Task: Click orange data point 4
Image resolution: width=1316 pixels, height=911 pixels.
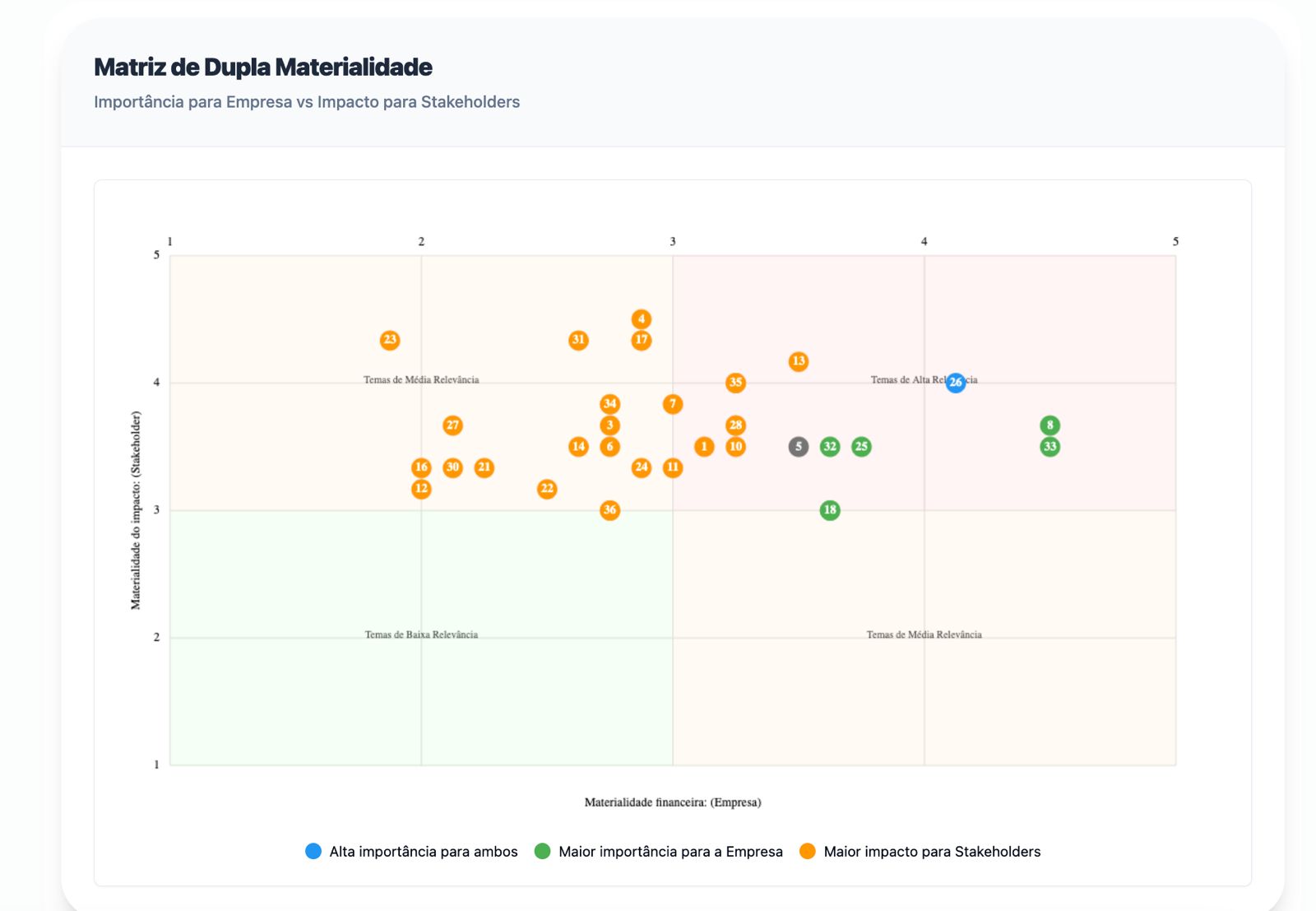Action: coord(642,319)
